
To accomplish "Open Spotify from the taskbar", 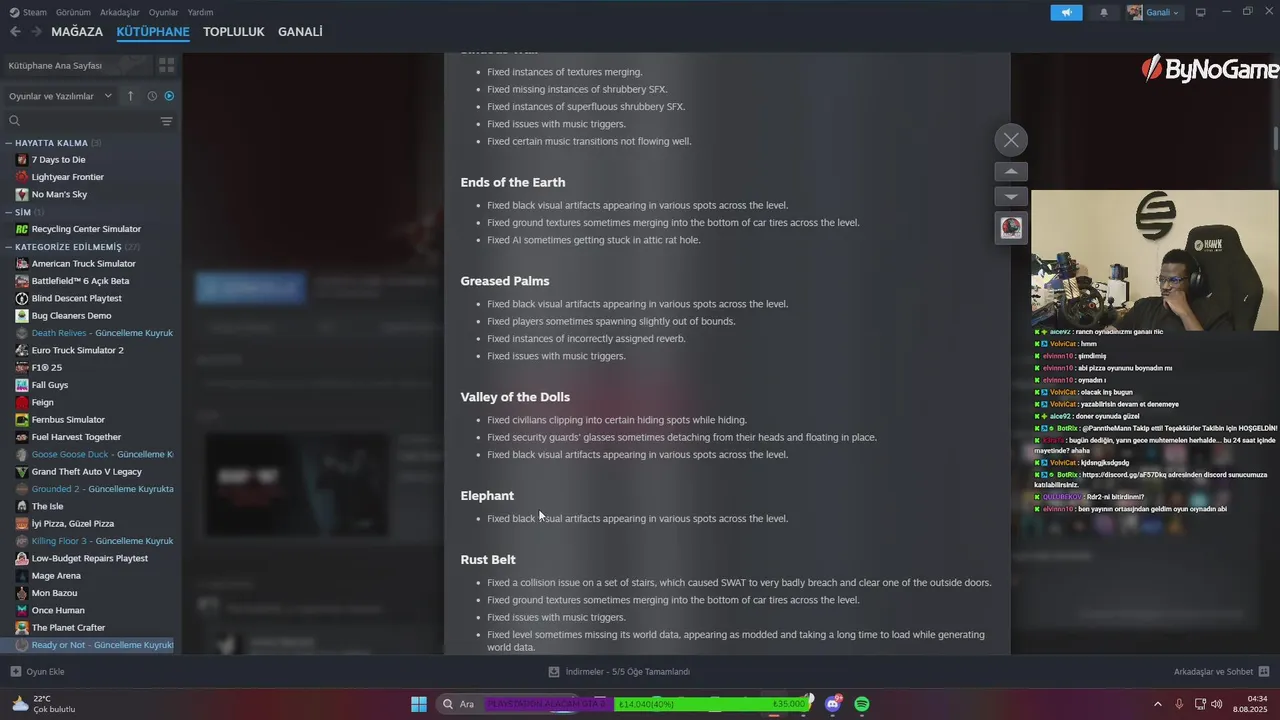I will 862,704.
